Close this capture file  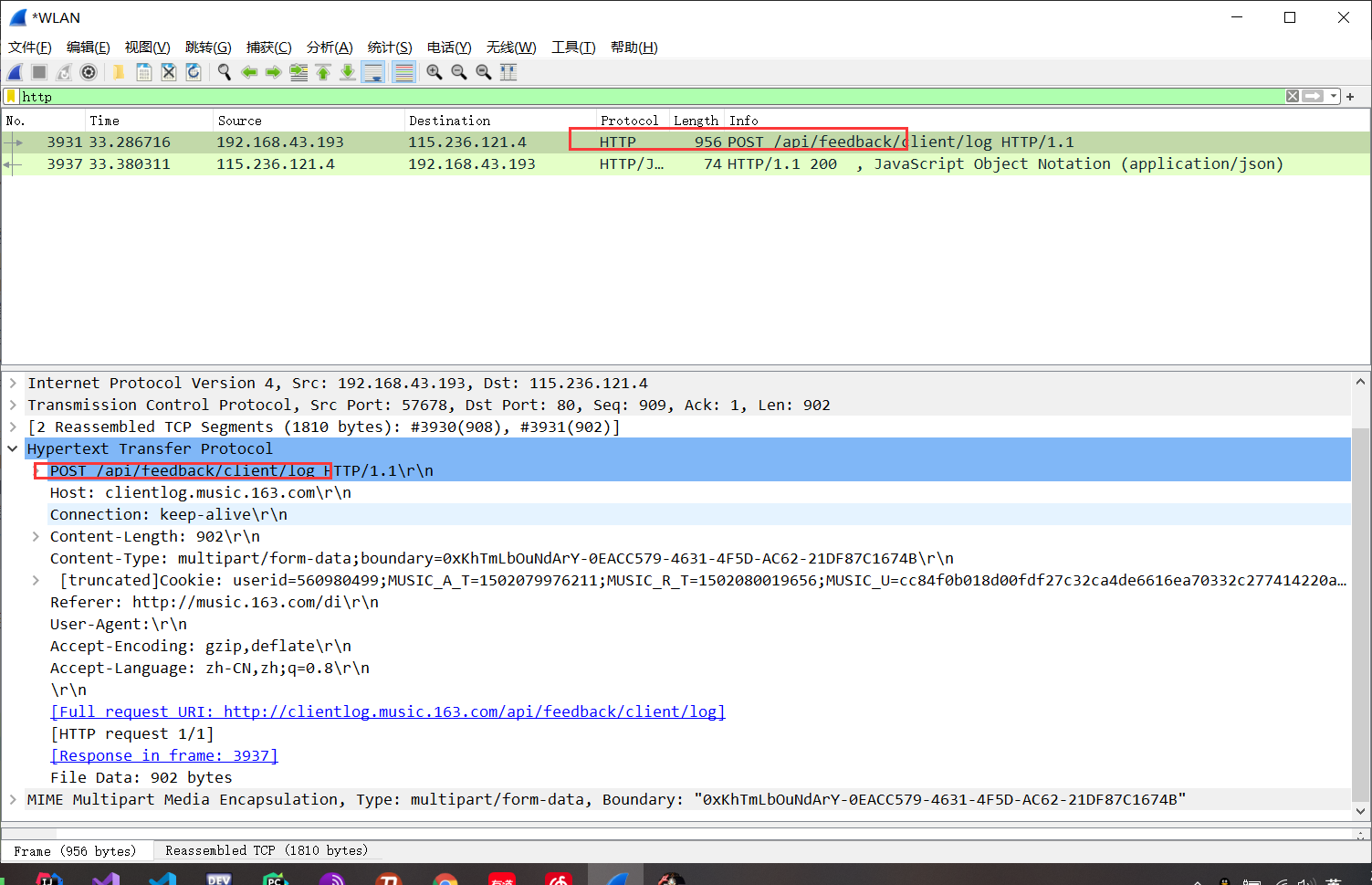point(169,72)
